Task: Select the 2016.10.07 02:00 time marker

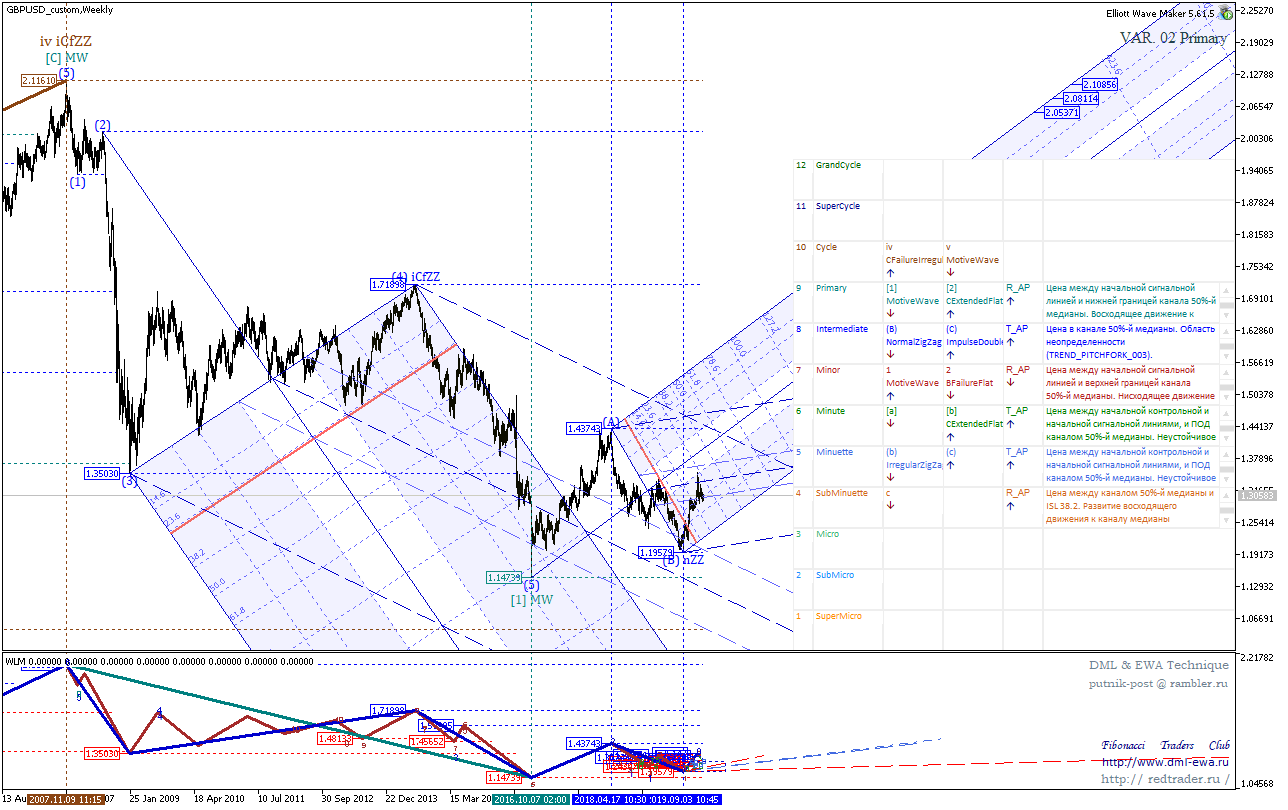Action: pos(532,800)
